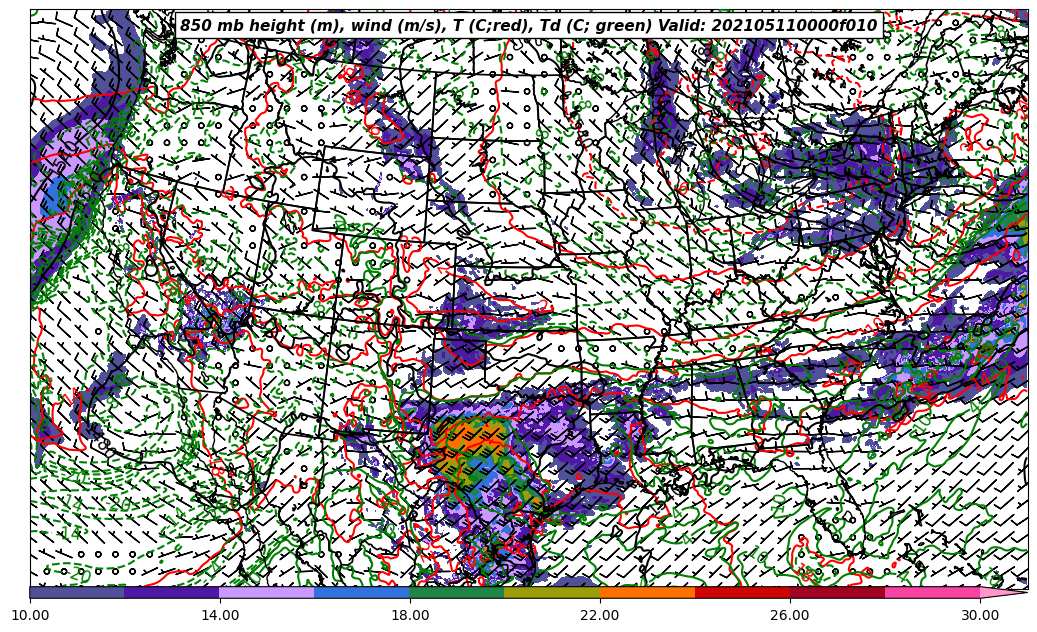1037x632 pixels.
Task: Click the slate blue first colorbar segment
Action: [x=77, y=593]
